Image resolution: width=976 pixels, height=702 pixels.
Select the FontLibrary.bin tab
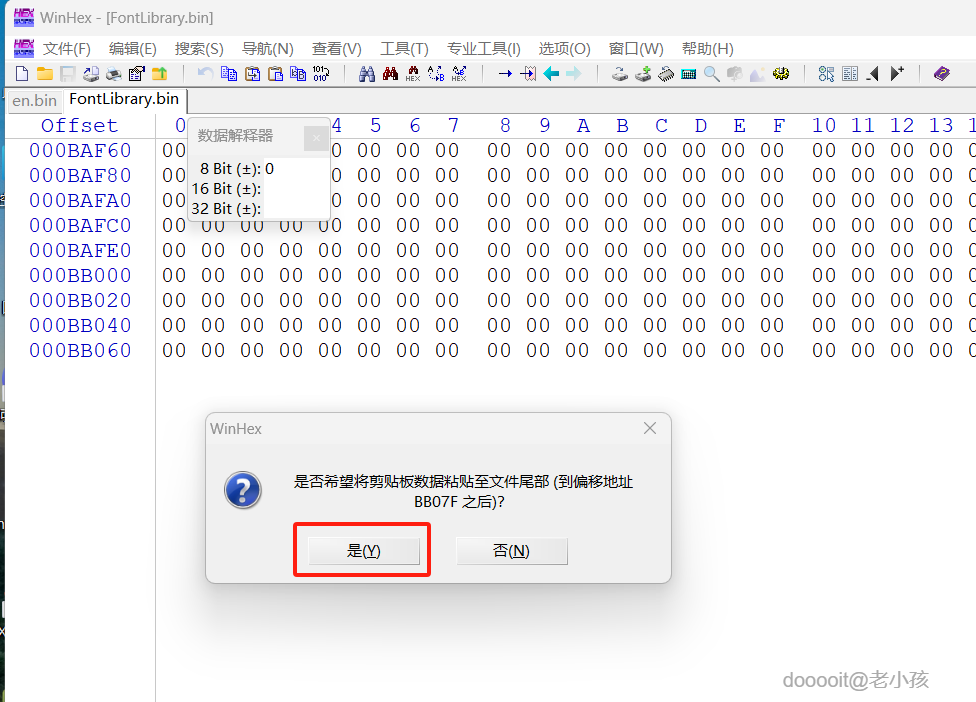(124, 100)
